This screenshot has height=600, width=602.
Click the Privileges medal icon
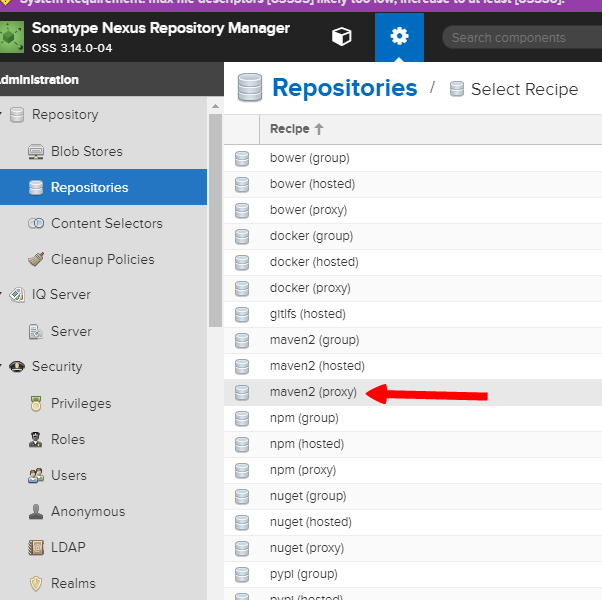pos(36,403)
